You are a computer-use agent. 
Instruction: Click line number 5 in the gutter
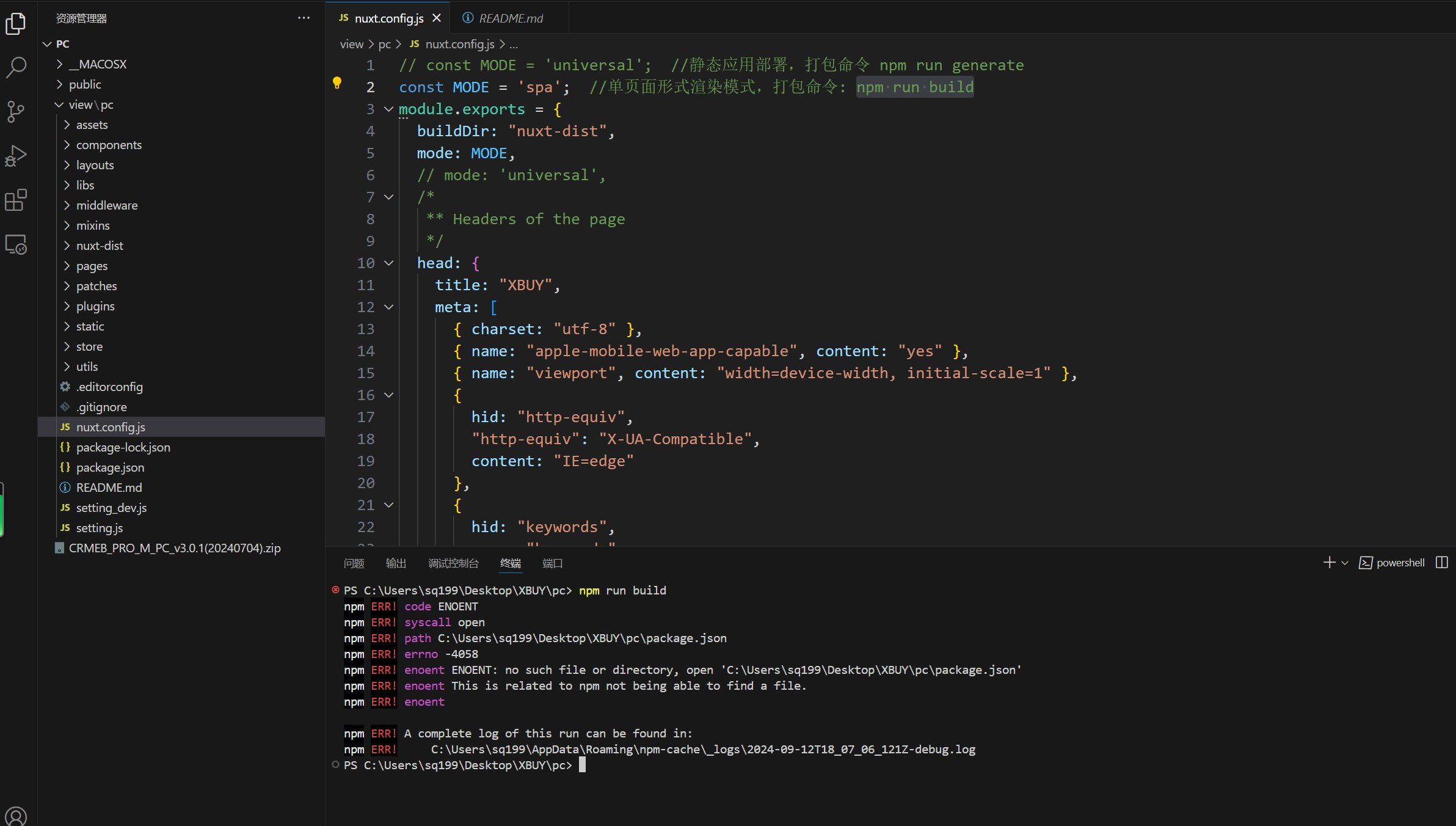(370, 153)
